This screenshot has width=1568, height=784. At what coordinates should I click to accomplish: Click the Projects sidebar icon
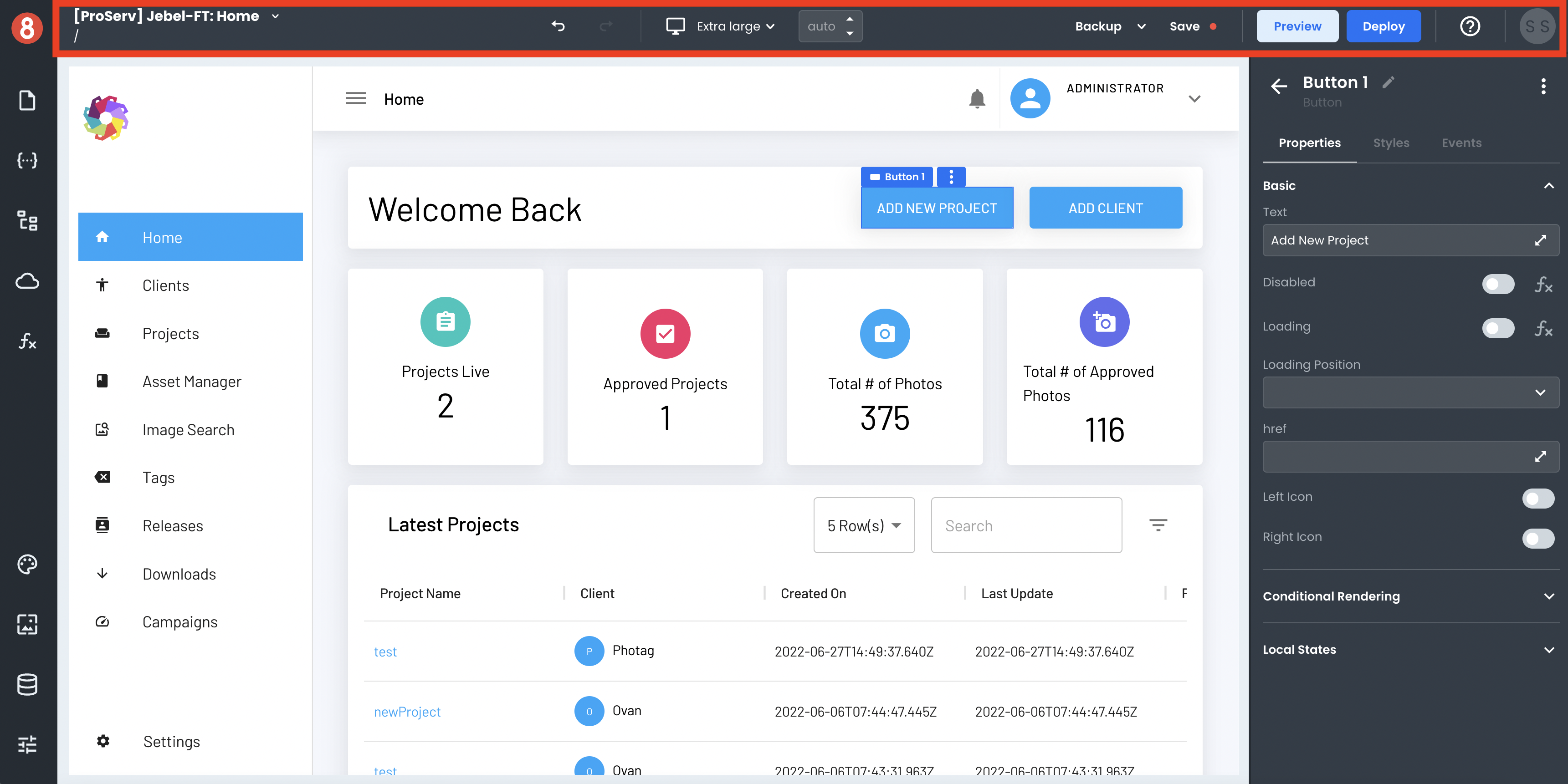102,333
